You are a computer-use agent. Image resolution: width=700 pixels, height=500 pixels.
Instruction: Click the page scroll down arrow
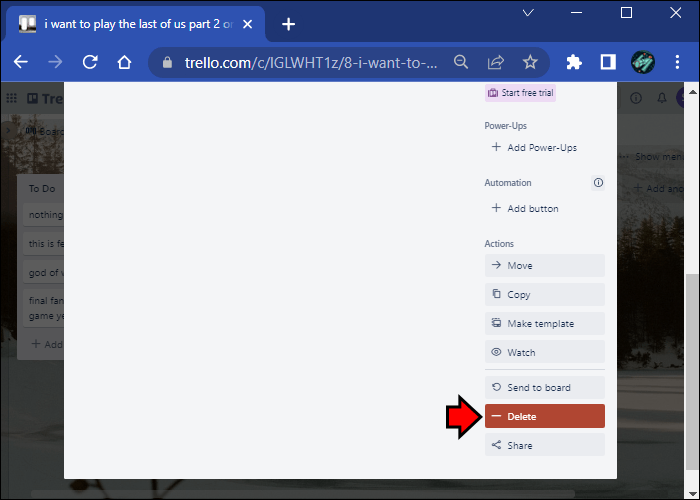pos(692,494)
